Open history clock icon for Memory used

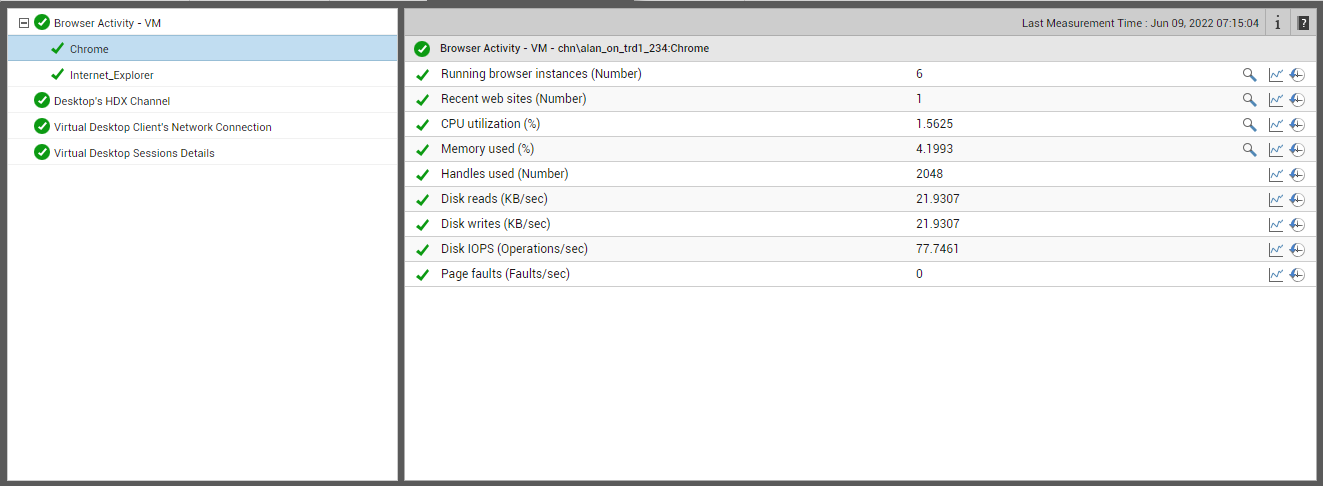click(x=1297, y=149)
